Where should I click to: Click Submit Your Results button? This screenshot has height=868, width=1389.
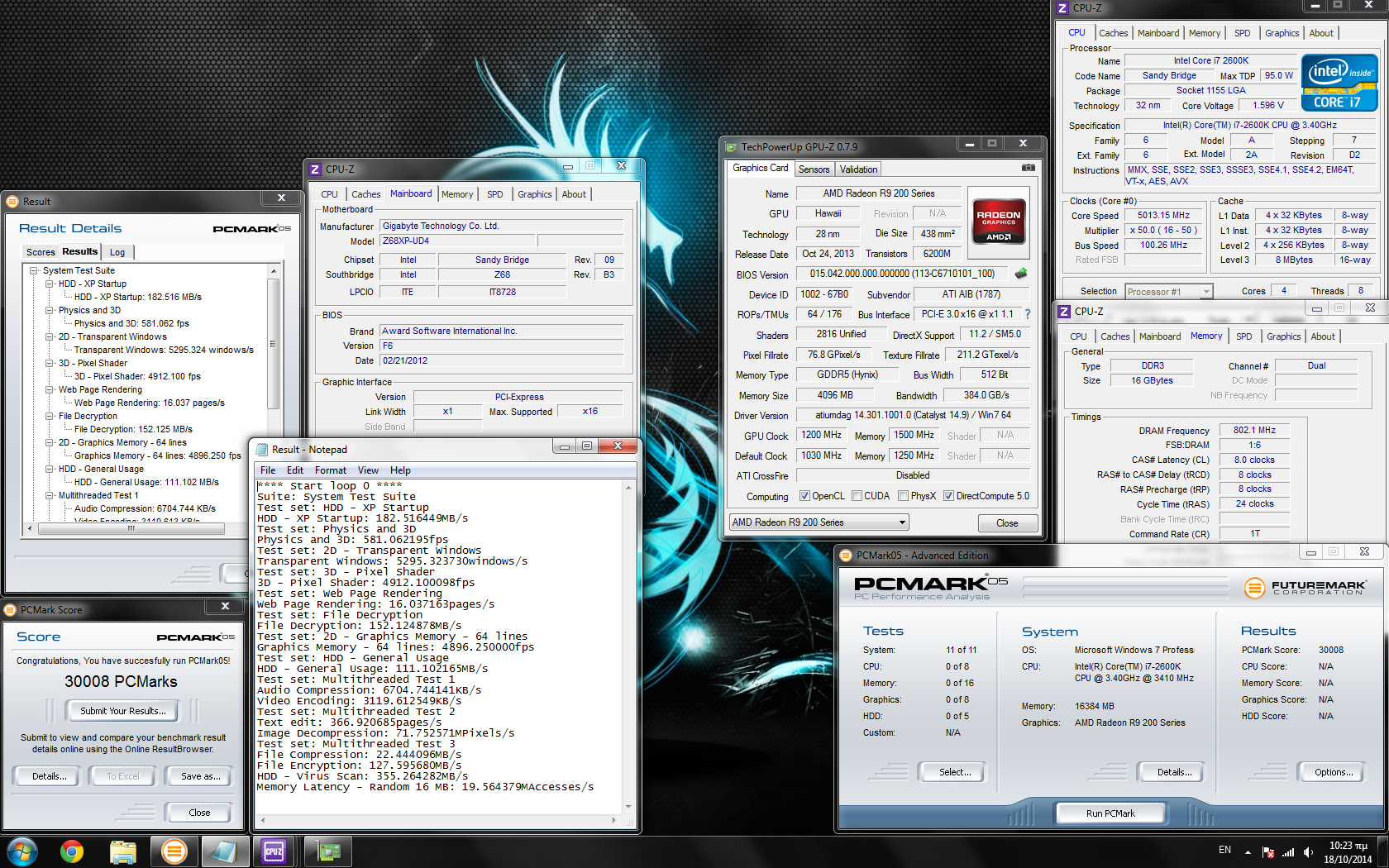(x=123, y=711)
